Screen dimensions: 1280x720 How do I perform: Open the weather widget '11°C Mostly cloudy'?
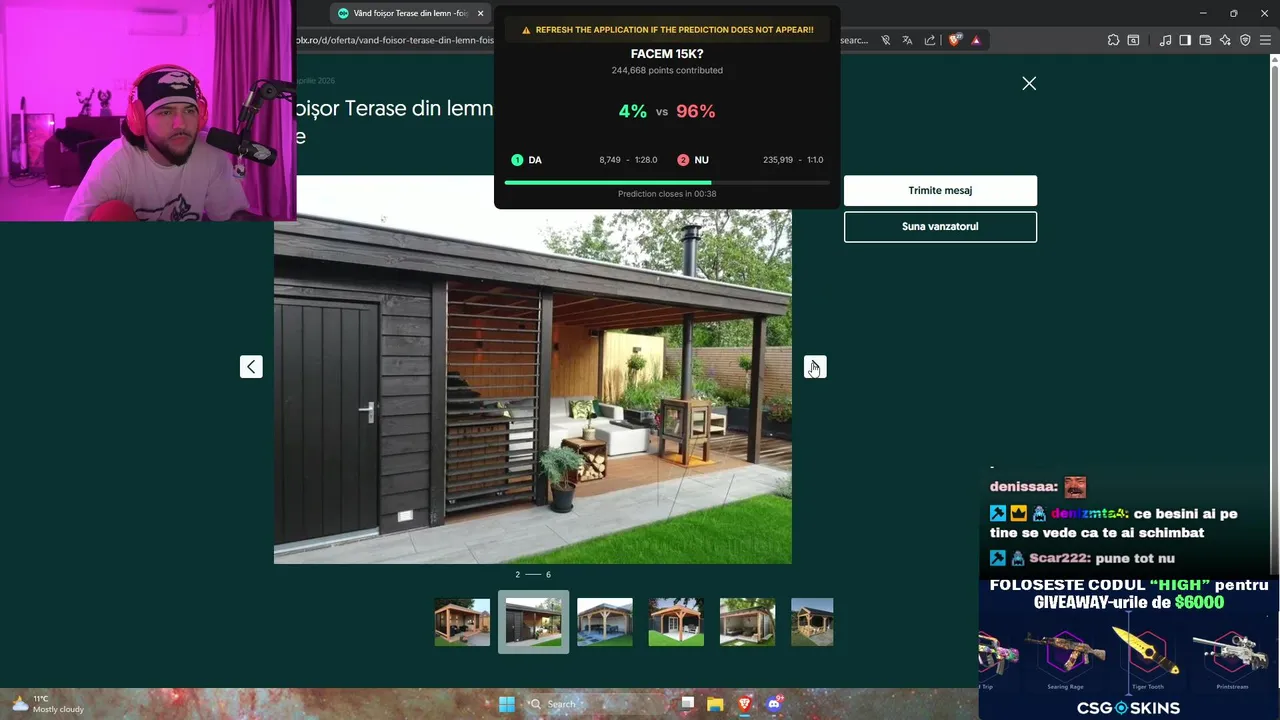pos(47,704)
